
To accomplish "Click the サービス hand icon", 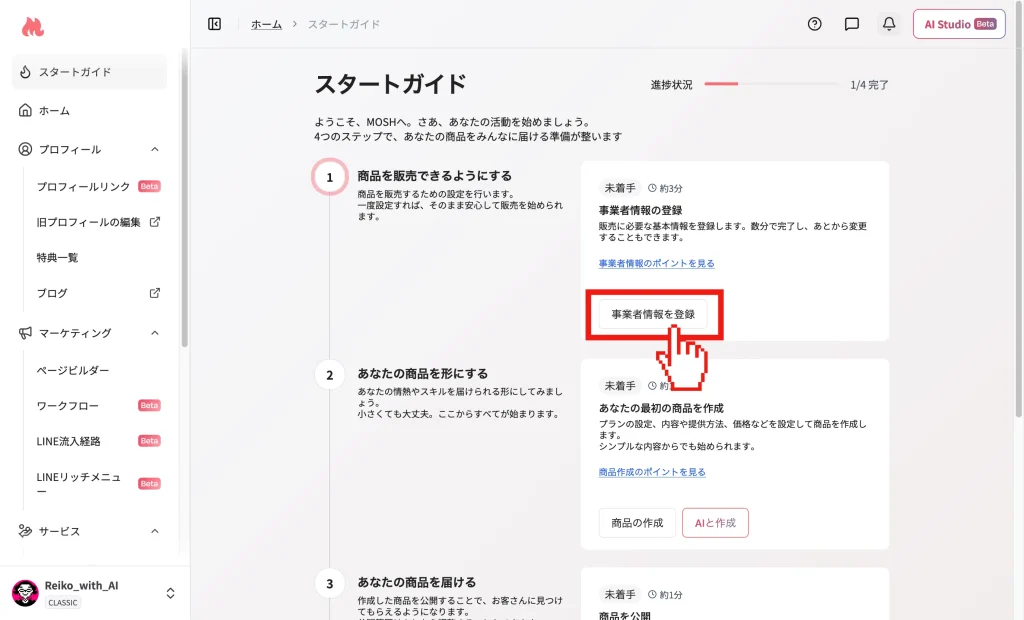I will click(x=25, y=530).
